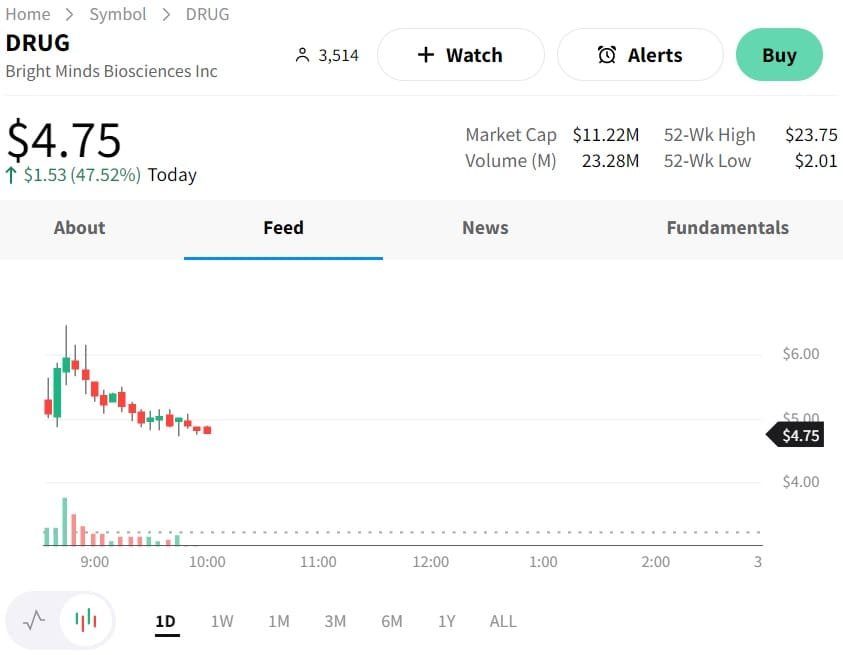Show the ALL time chart range
This screenshot has width=843, height=655.
(x=503, y=621)
